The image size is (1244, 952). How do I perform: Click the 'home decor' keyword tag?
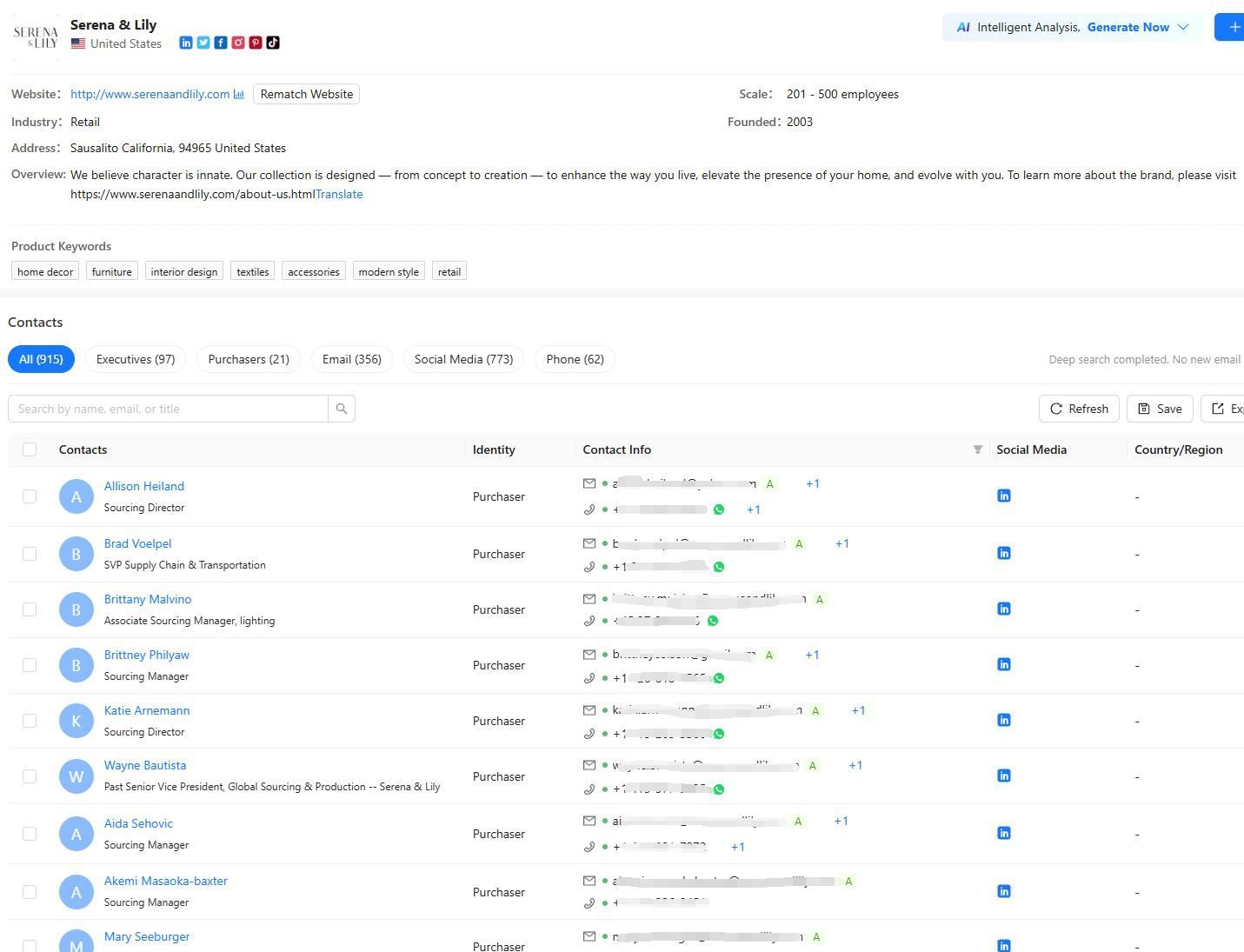coord(45,271)
